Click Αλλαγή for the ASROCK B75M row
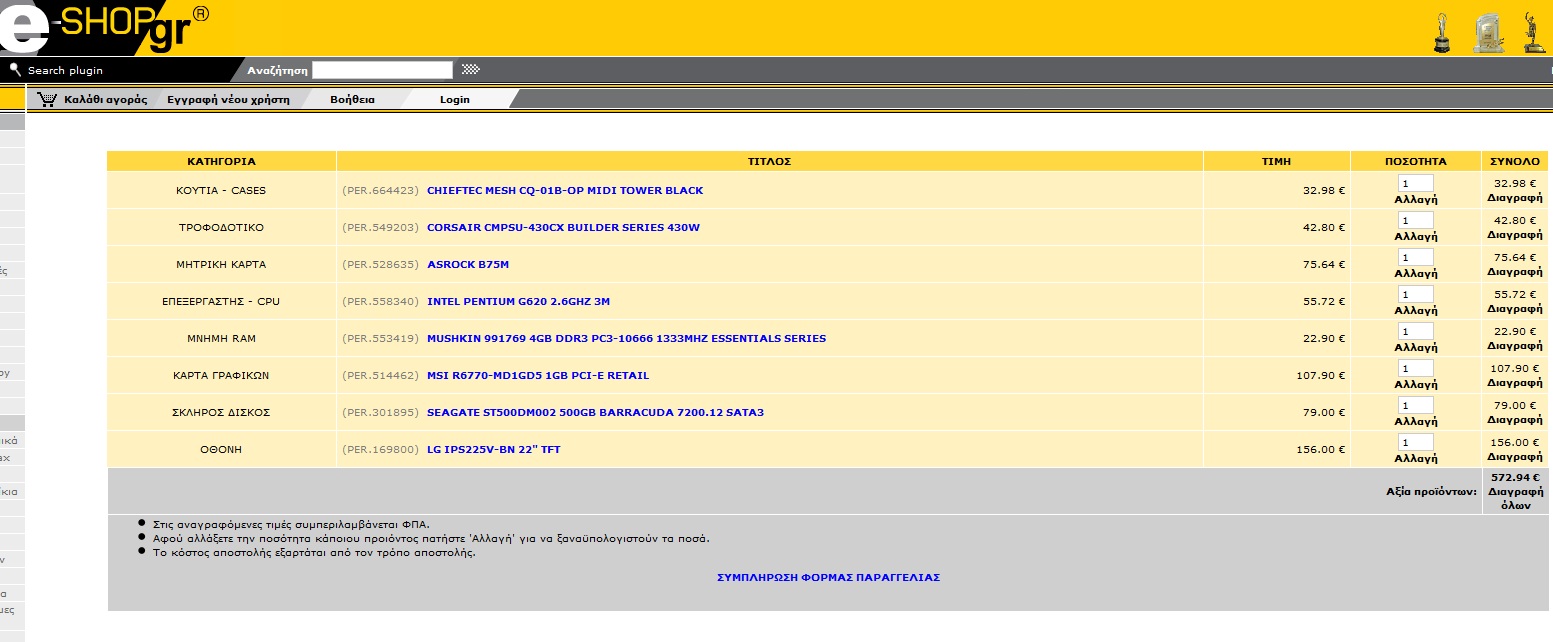 [x=1416, y=273]
